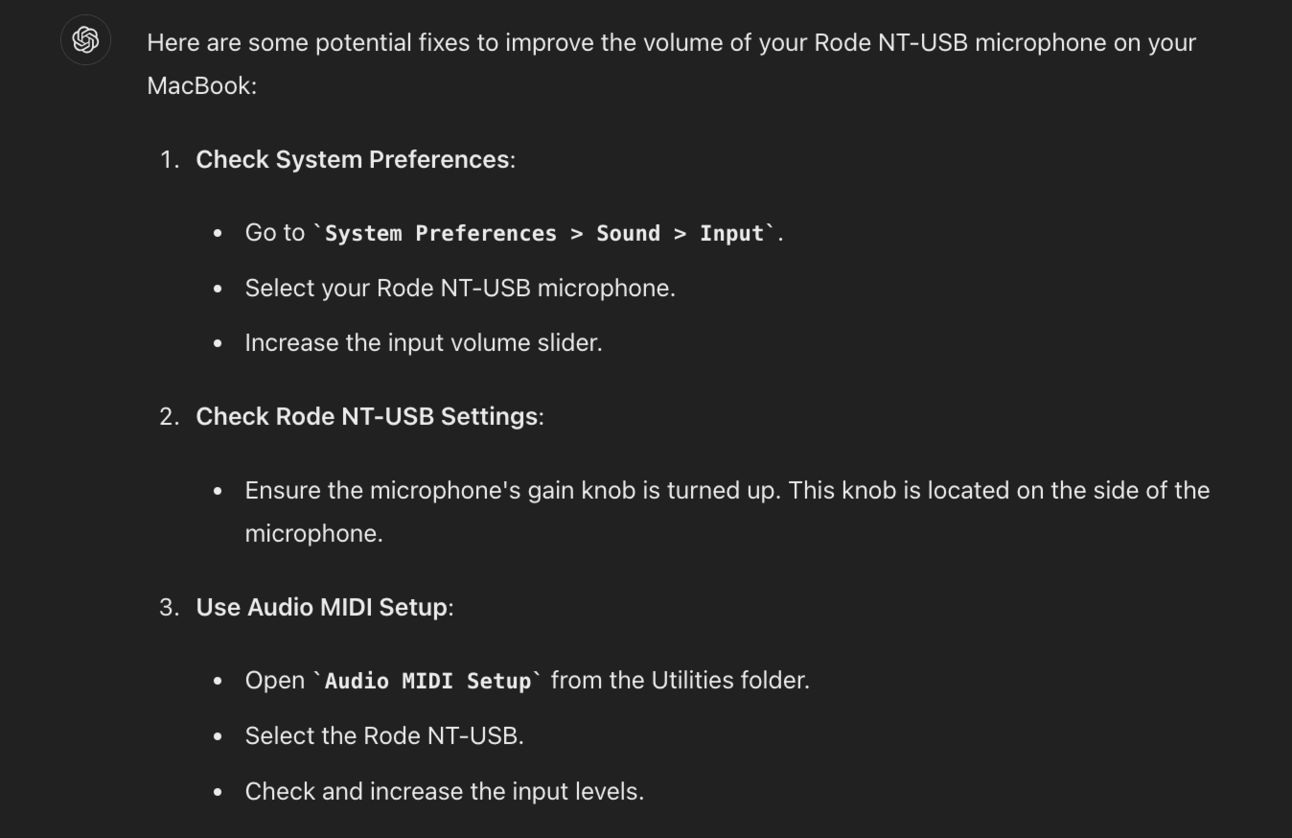Click 'from the Utilities folder' text
Image resolution: width=1292 pixels, height=838 pixels.
coord(679,681)
